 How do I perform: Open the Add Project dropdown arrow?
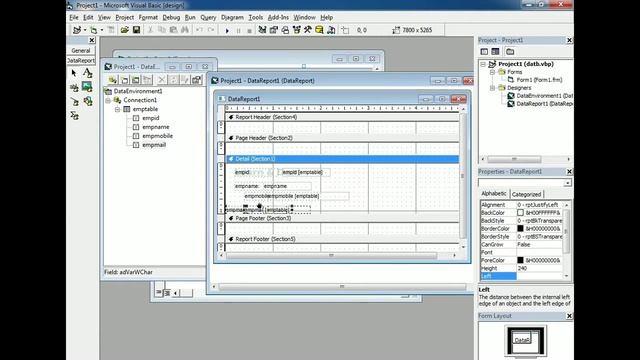[x=84, y=30]
